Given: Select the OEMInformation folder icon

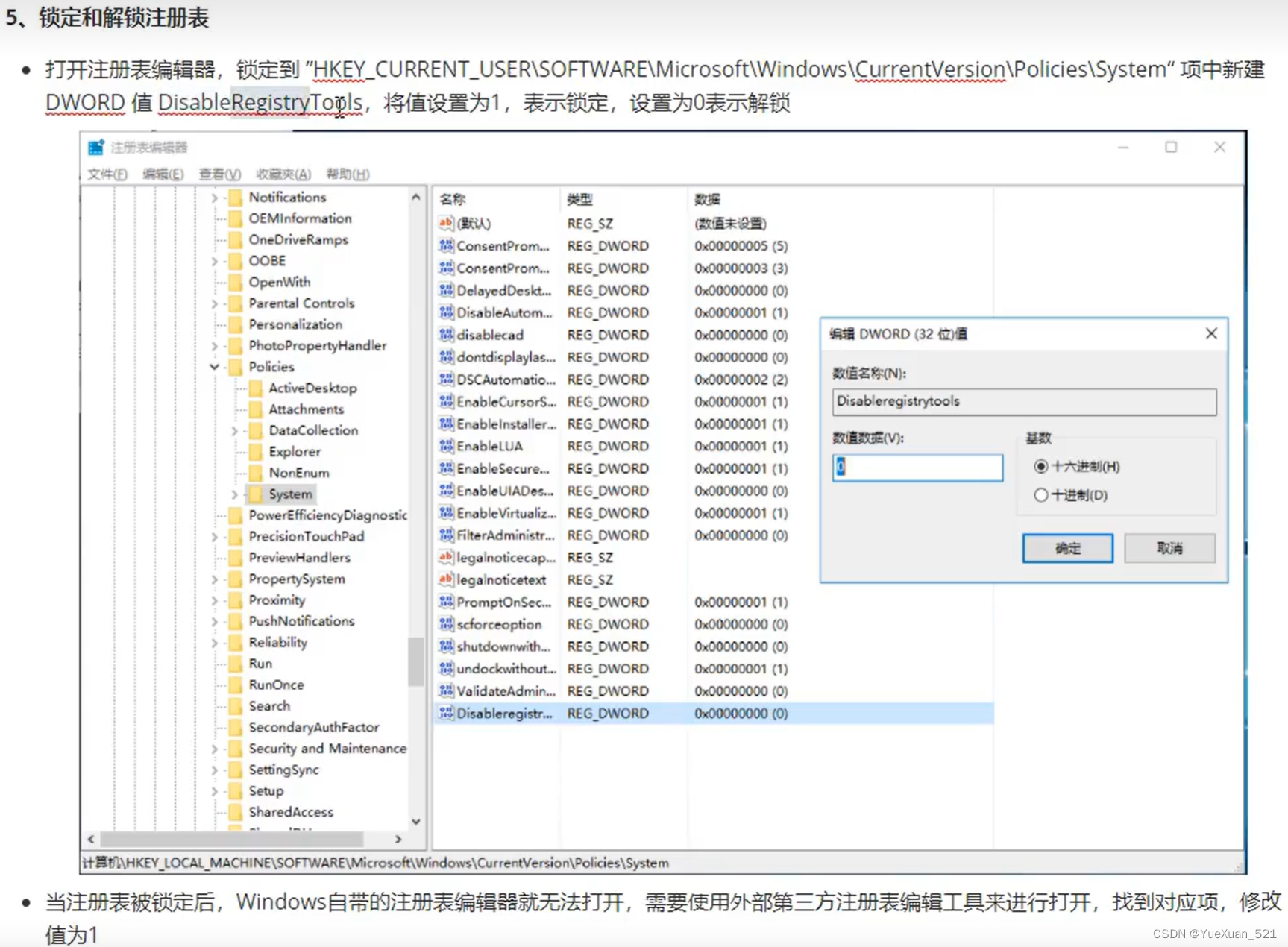Looking at the screenshot, I should [235, 218].
